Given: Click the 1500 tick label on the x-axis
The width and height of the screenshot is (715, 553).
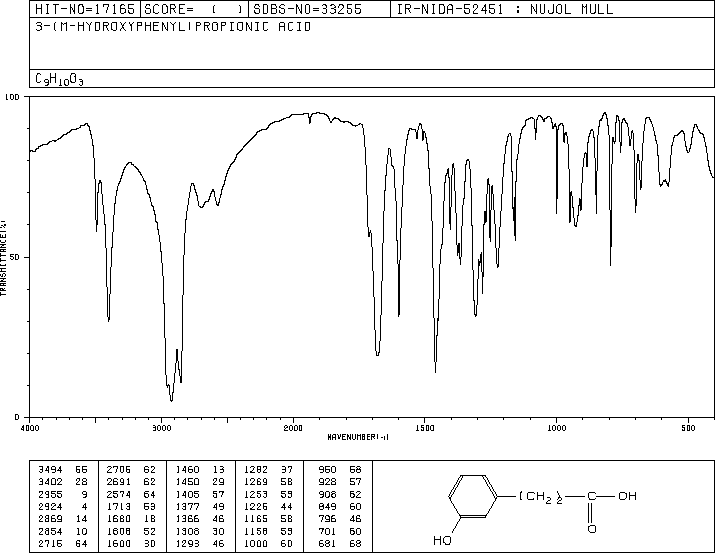Looking at the screenshot, I should [425, 428].
